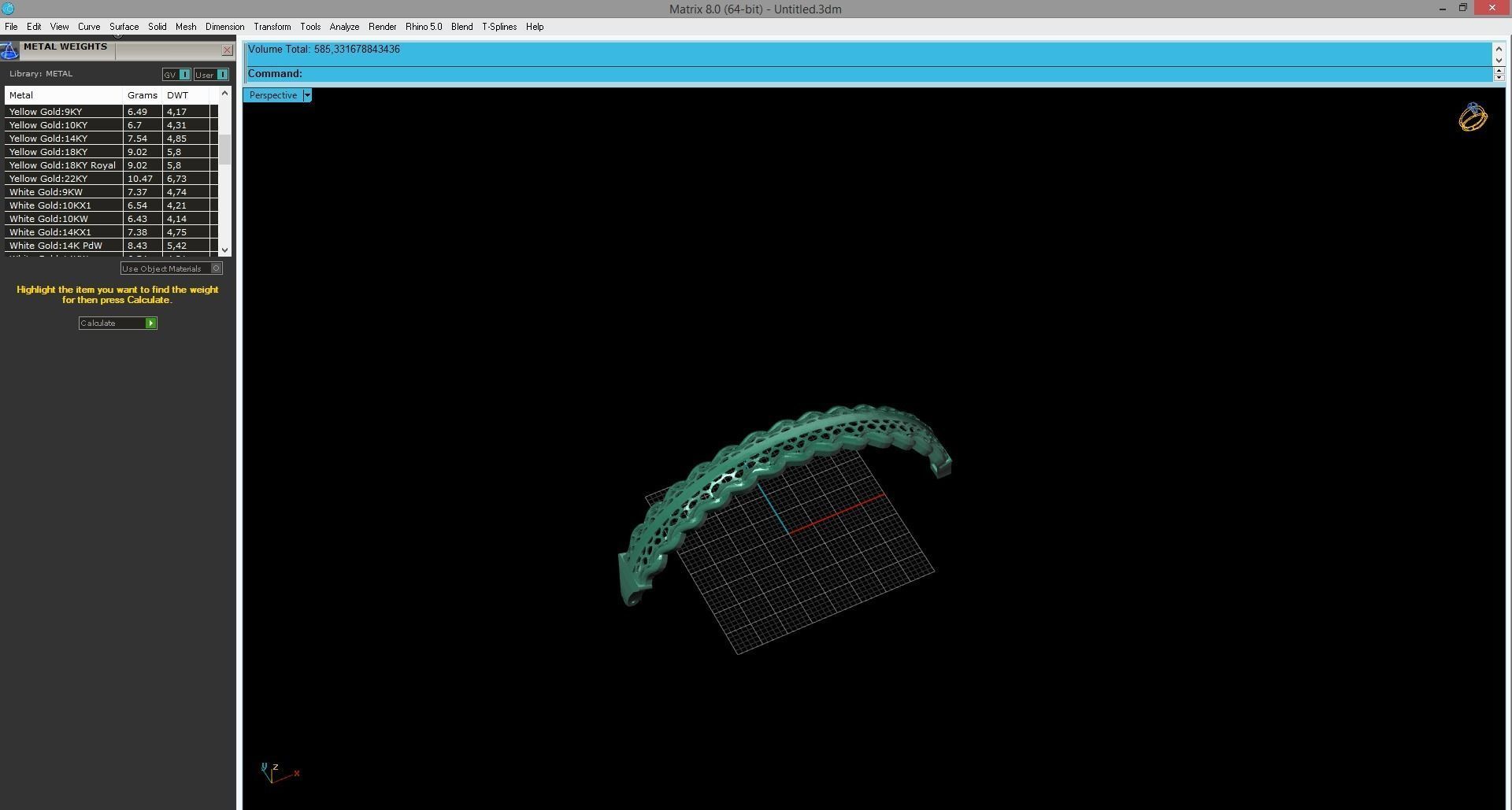Click the Grams column header
Screen dimensions: 1512x810
(x=143, y=95)
